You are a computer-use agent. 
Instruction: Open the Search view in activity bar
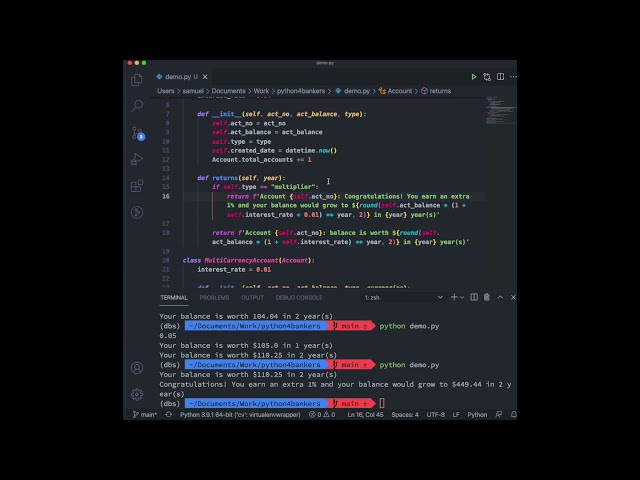pos(137,106)
